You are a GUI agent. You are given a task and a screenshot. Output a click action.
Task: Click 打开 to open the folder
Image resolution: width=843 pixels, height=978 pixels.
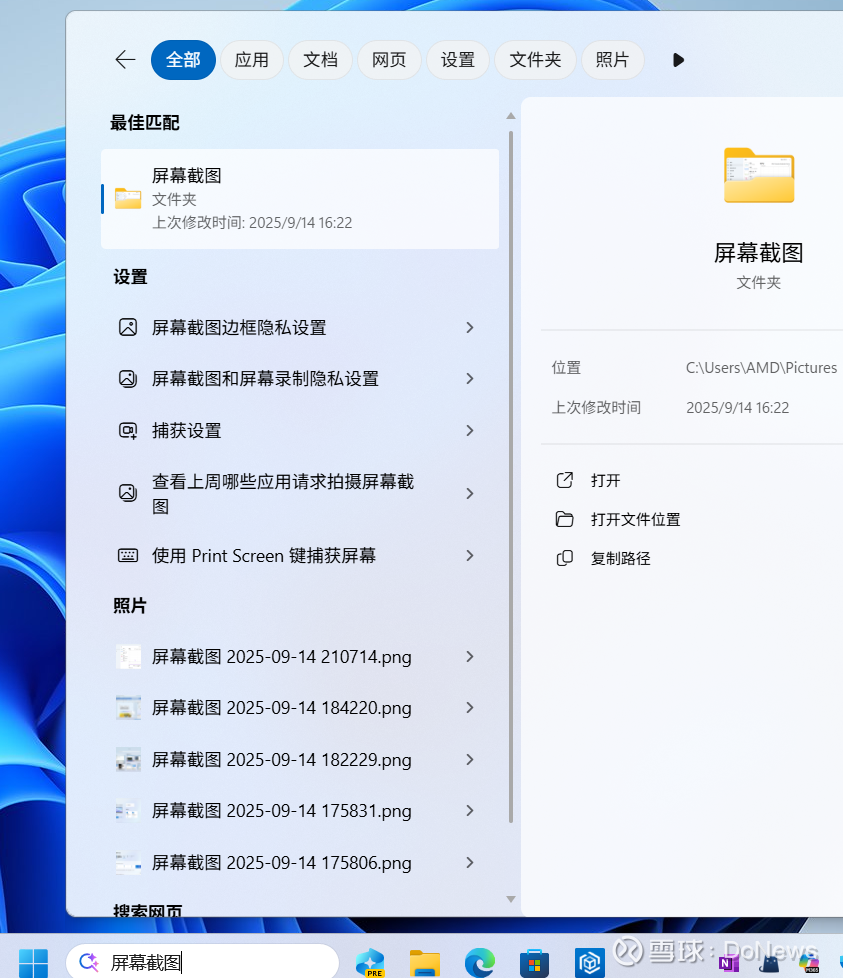point(605,480)
